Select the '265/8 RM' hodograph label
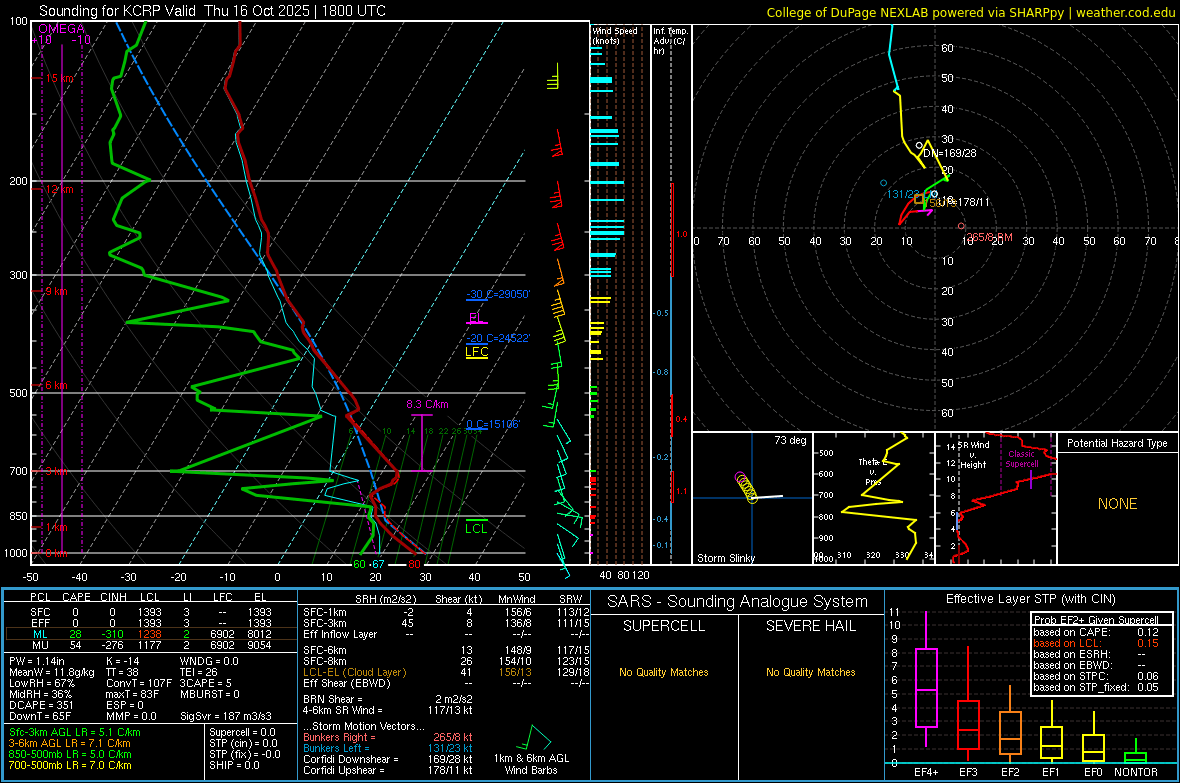This screenshot has height=783, width=1180. pyautogui.click(x=990, y=237)
